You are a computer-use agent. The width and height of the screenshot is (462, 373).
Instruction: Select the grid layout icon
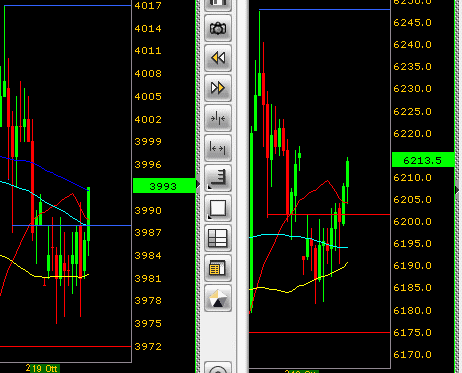click(x=218, y=238)
